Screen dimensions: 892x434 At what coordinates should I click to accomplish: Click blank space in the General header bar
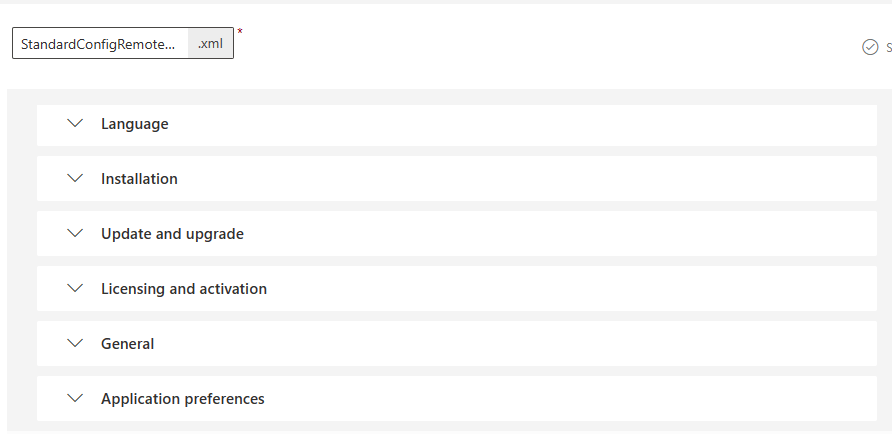click(520, 344)
